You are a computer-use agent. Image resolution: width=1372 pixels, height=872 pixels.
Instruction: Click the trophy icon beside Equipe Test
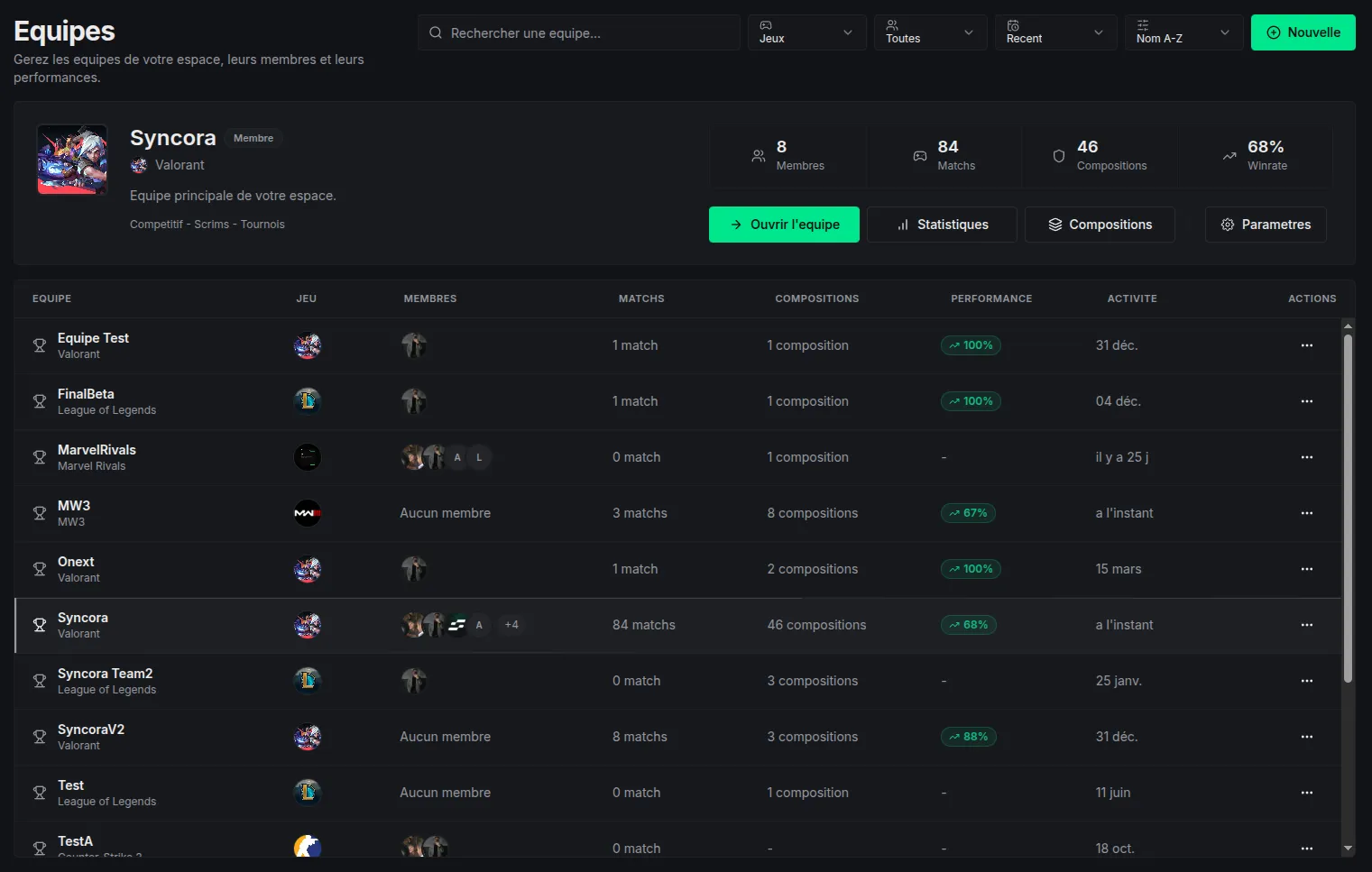pos(40,345)
